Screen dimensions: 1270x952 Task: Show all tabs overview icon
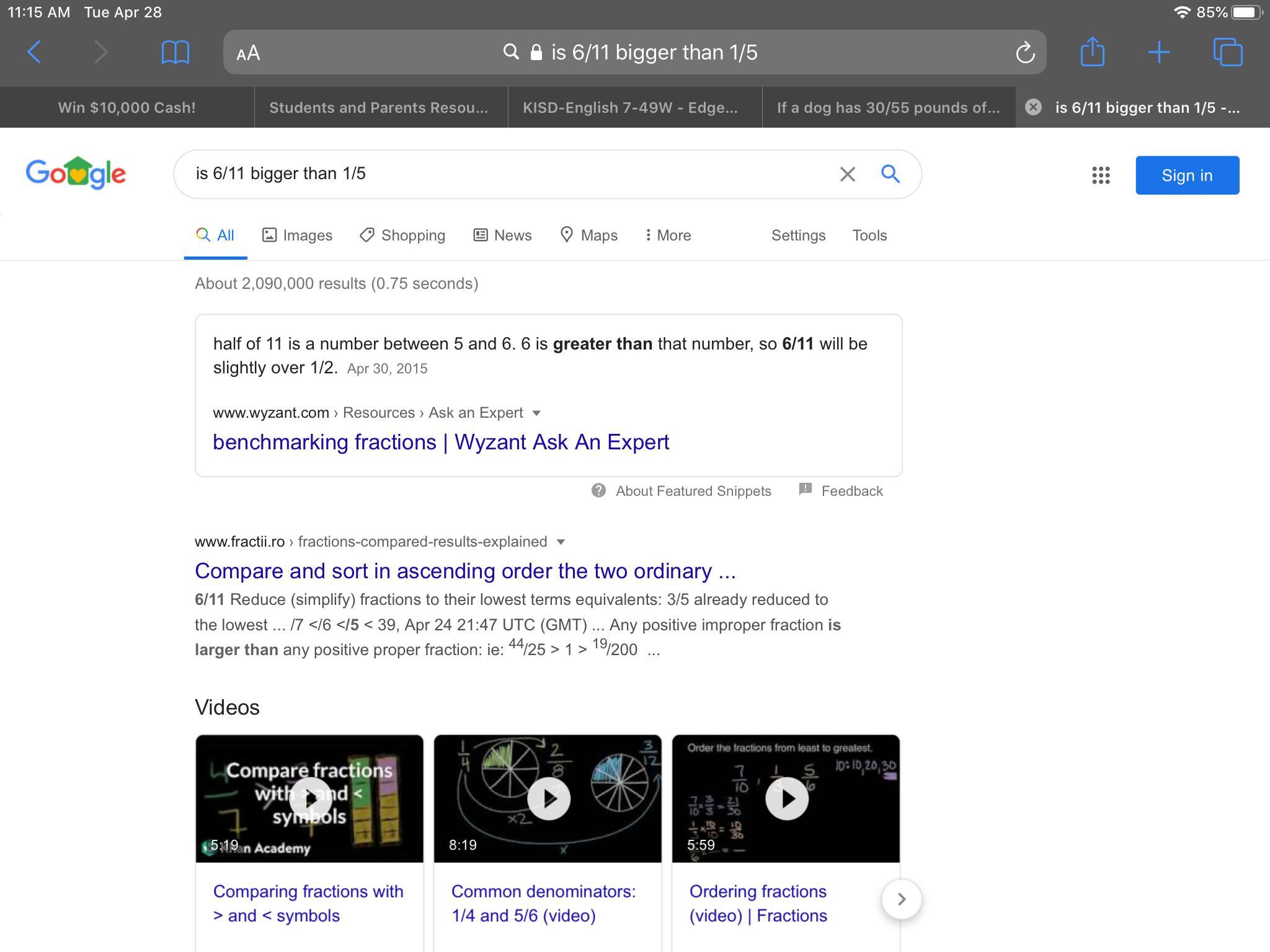coord(1227,52)
